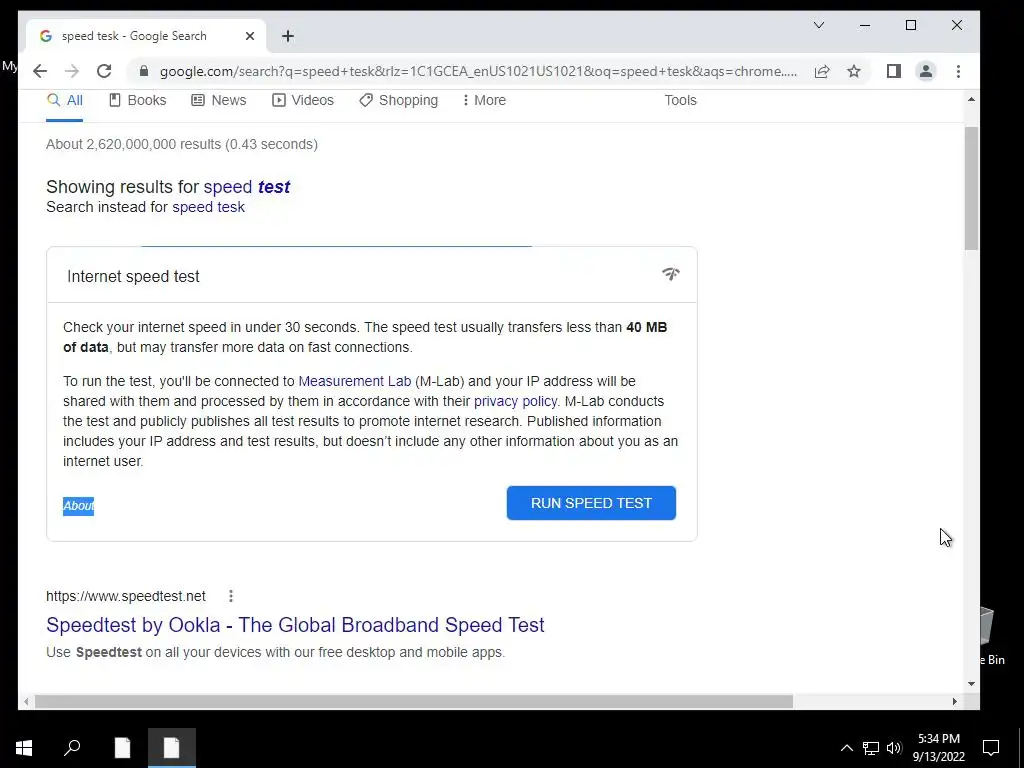The image size is (1024, 768).
Task: Show hidden system tray icons
Action: point(846,748)
